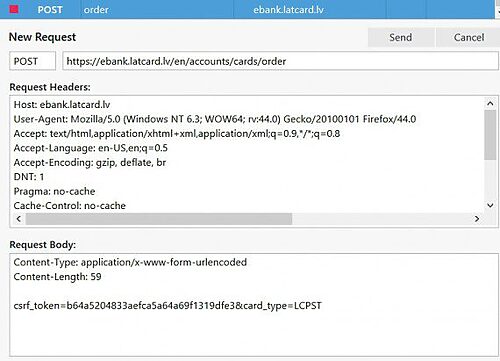Click the red status square icon

14,9
